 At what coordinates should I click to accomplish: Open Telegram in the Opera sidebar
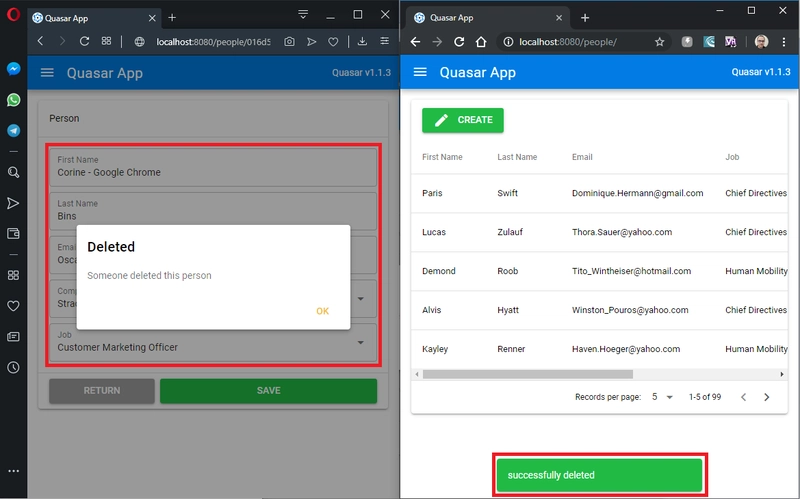(14, 131)
